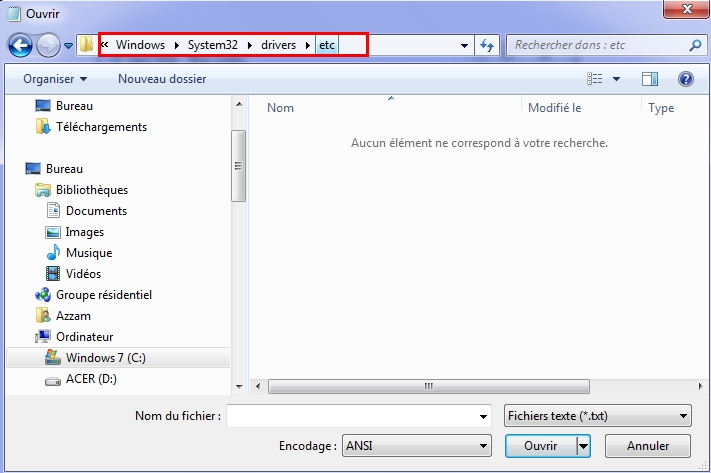
Task: Open the help question mark icon
Action: 686,79
